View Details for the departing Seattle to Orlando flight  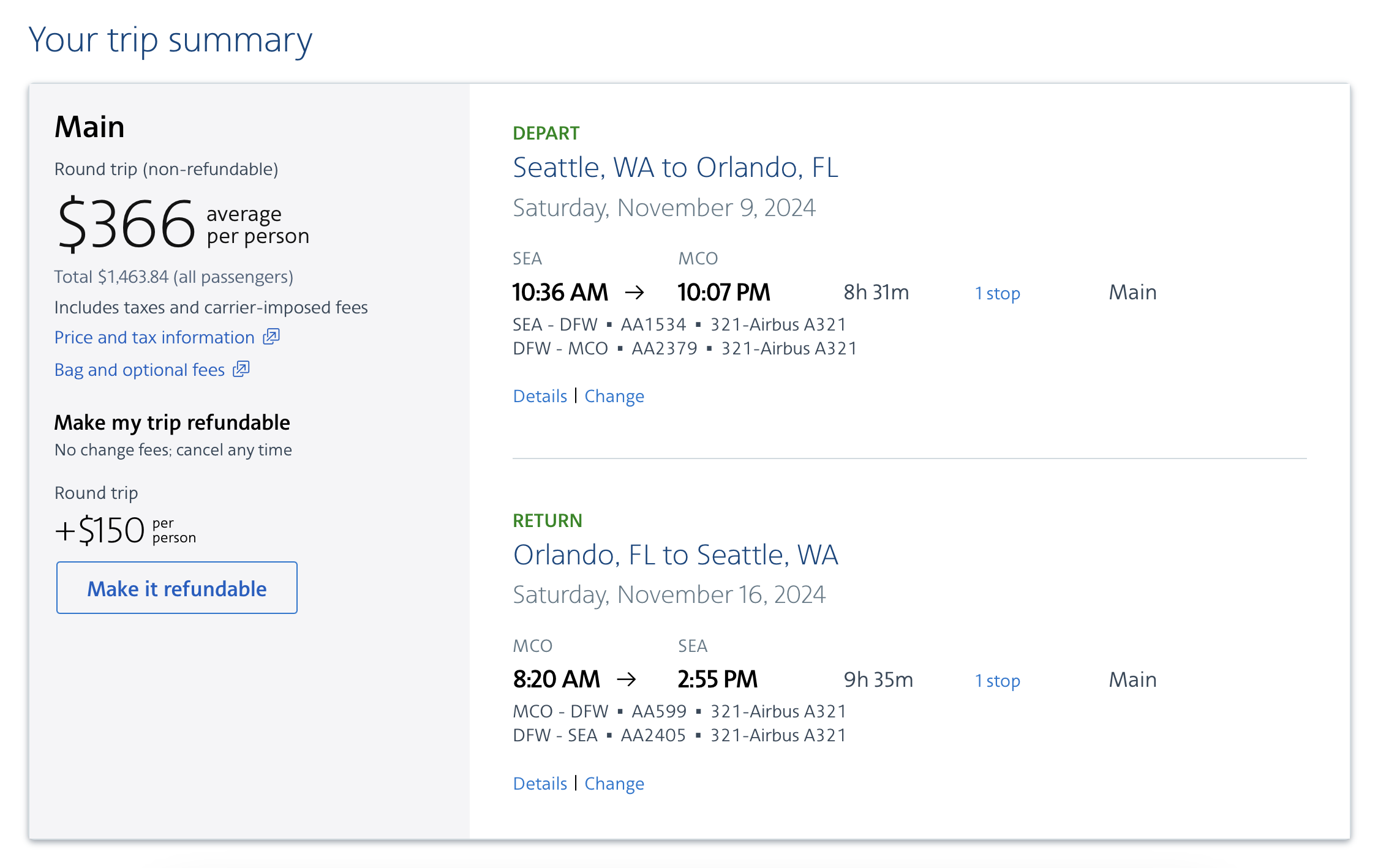click(x=540, y=396)
